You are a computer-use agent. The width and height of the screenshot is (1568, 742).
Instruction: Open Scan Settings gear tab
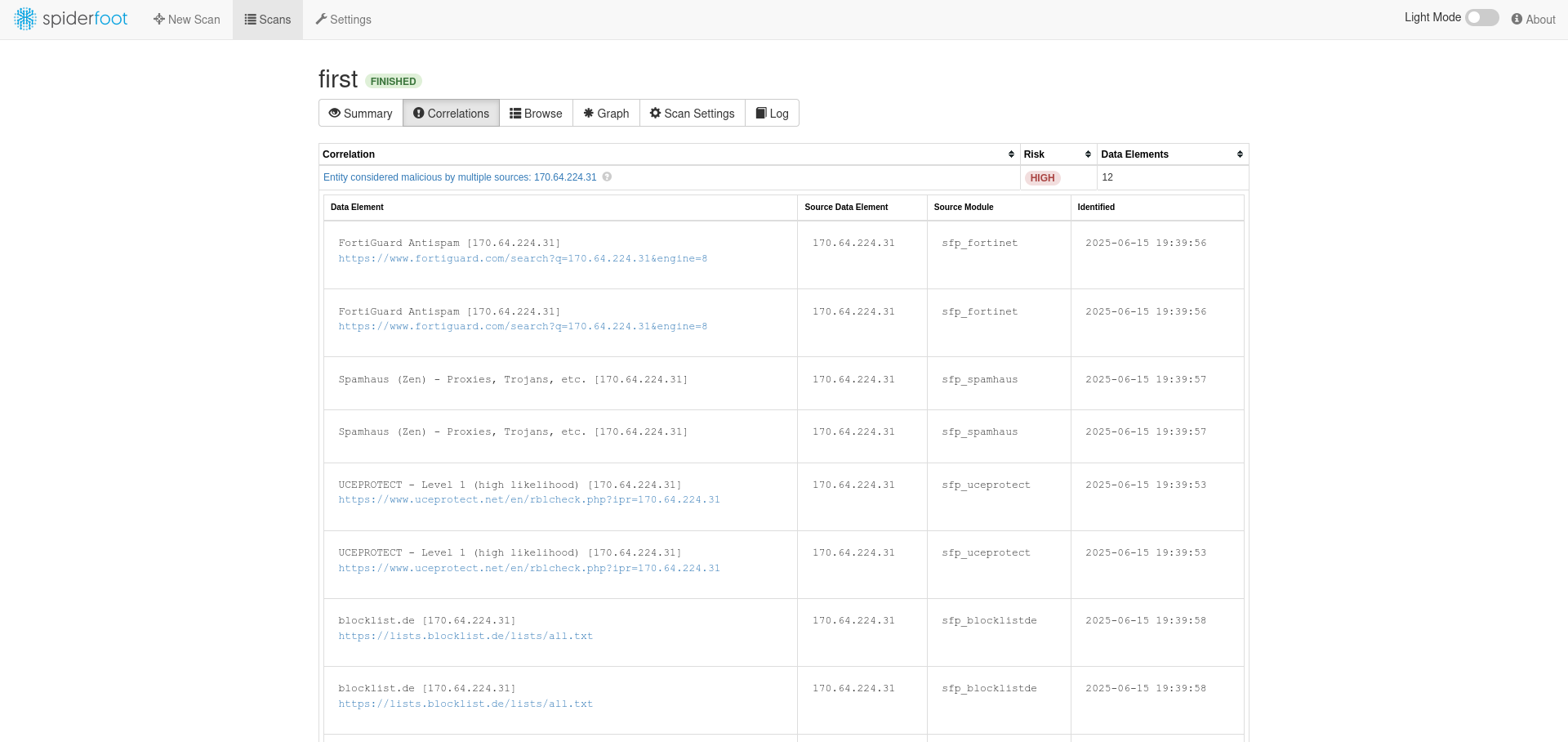pyautogui.click(x=692, y=114)
